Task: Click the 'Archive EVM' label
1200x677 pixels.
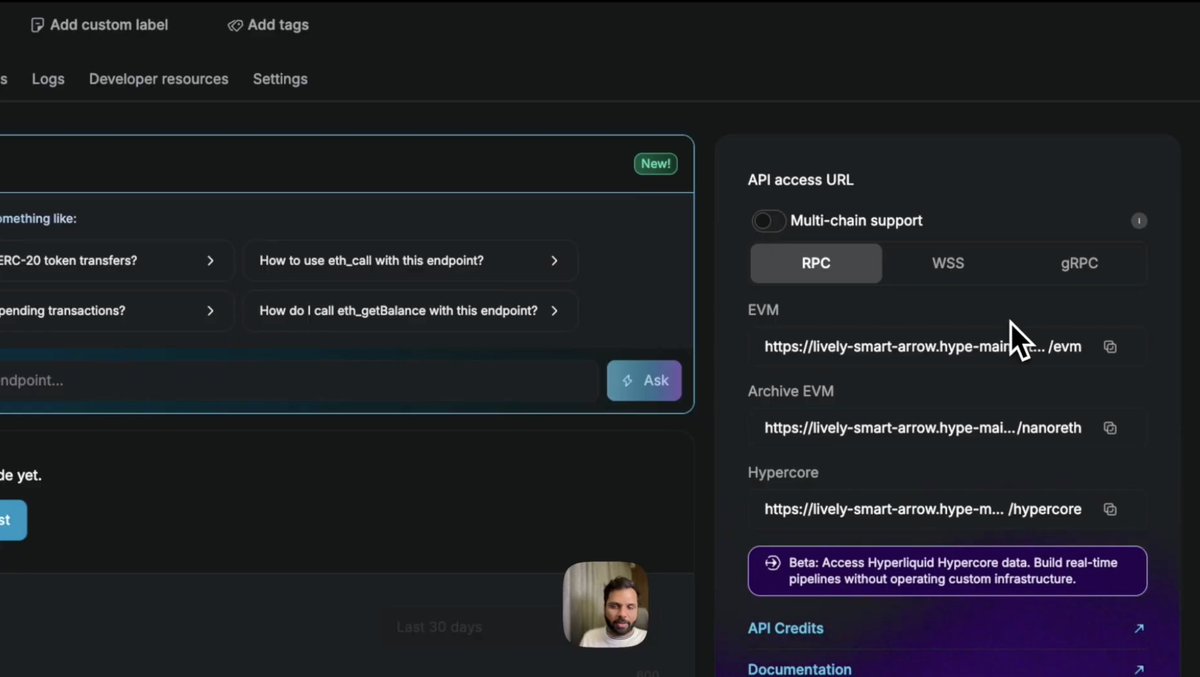Action: tap(791, 391)
